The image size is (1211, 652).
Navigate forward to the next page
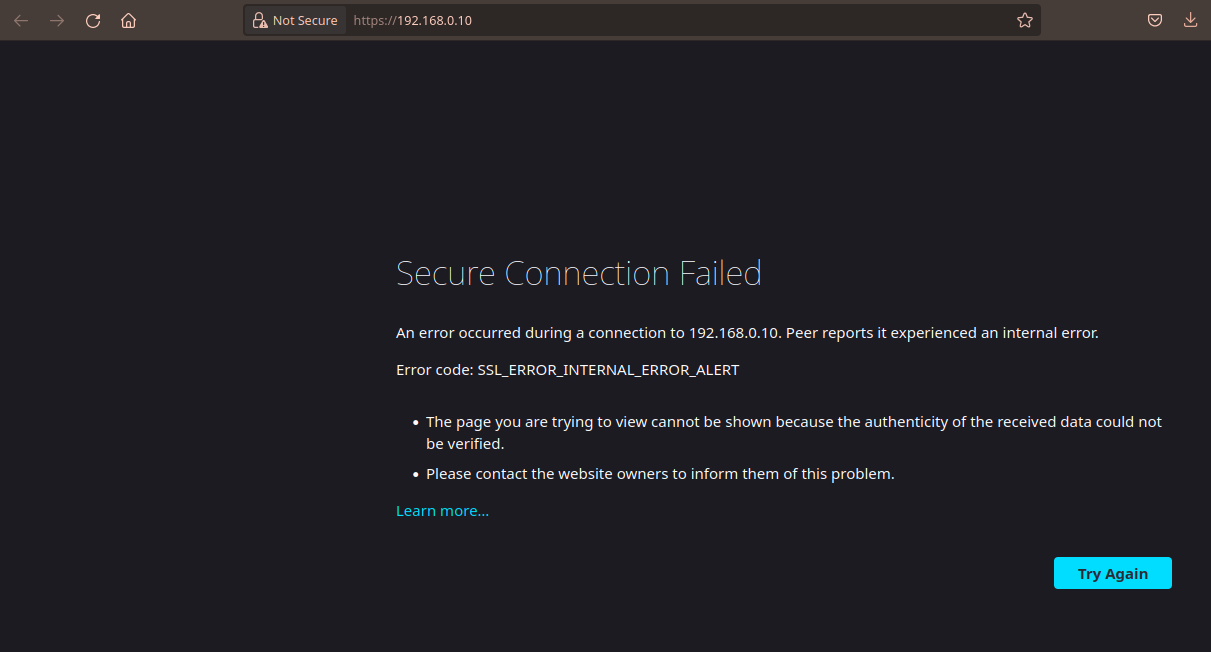click(57, 20)
